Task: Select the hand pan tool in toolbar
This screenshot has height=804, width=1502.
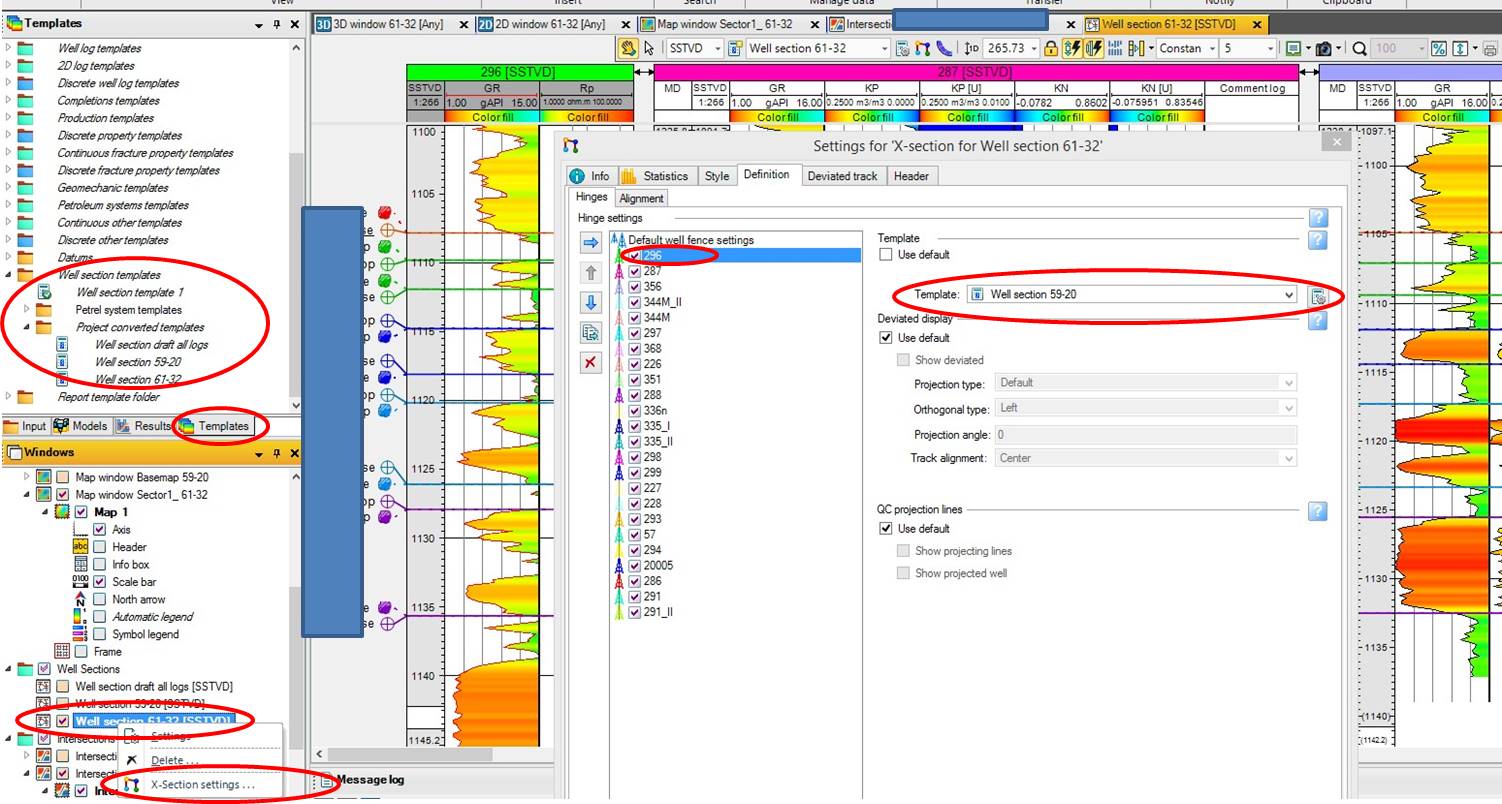Action: pos(628,48)
